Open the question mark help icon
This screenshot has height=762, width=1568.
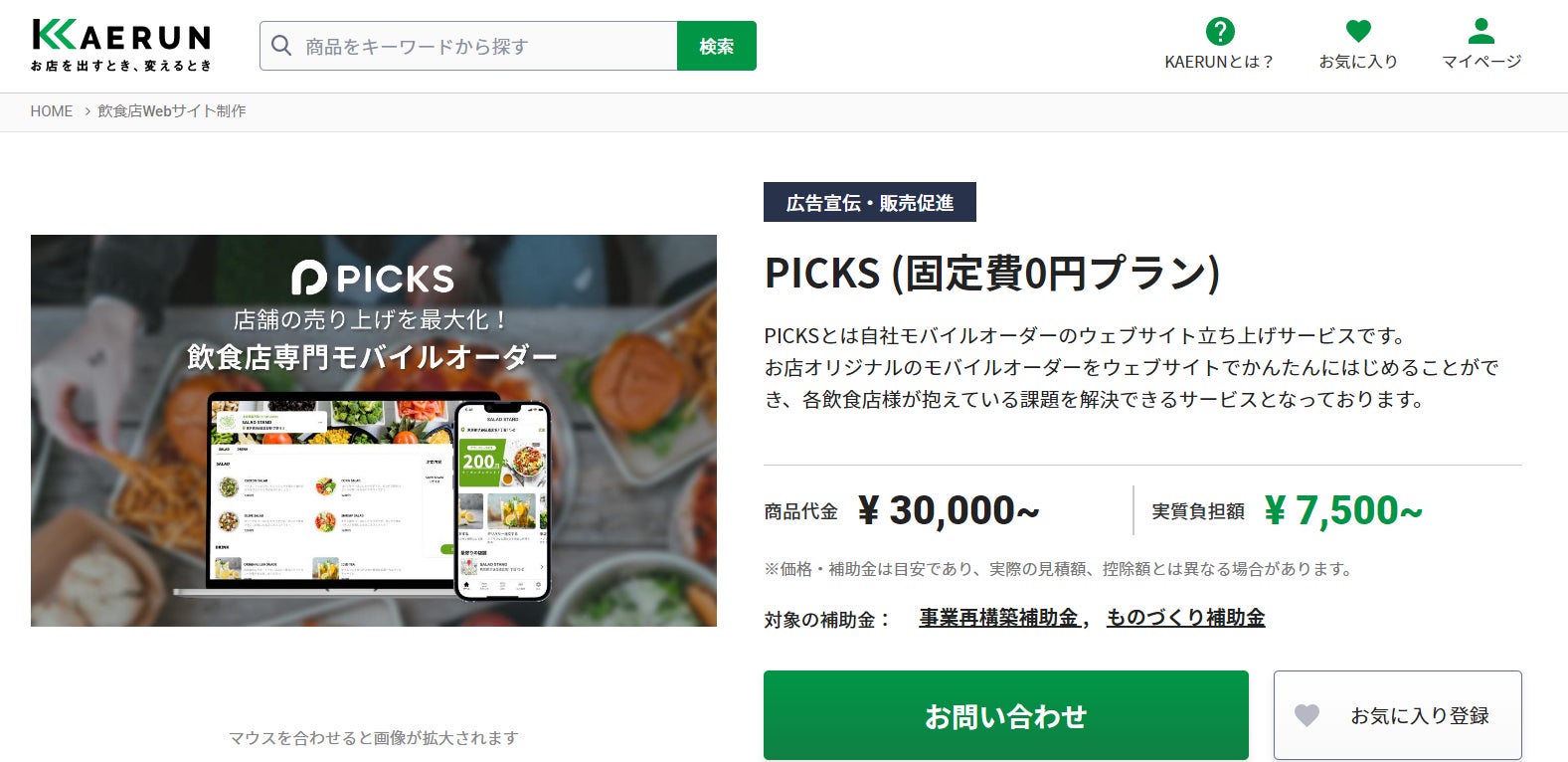coord(1219,31)
